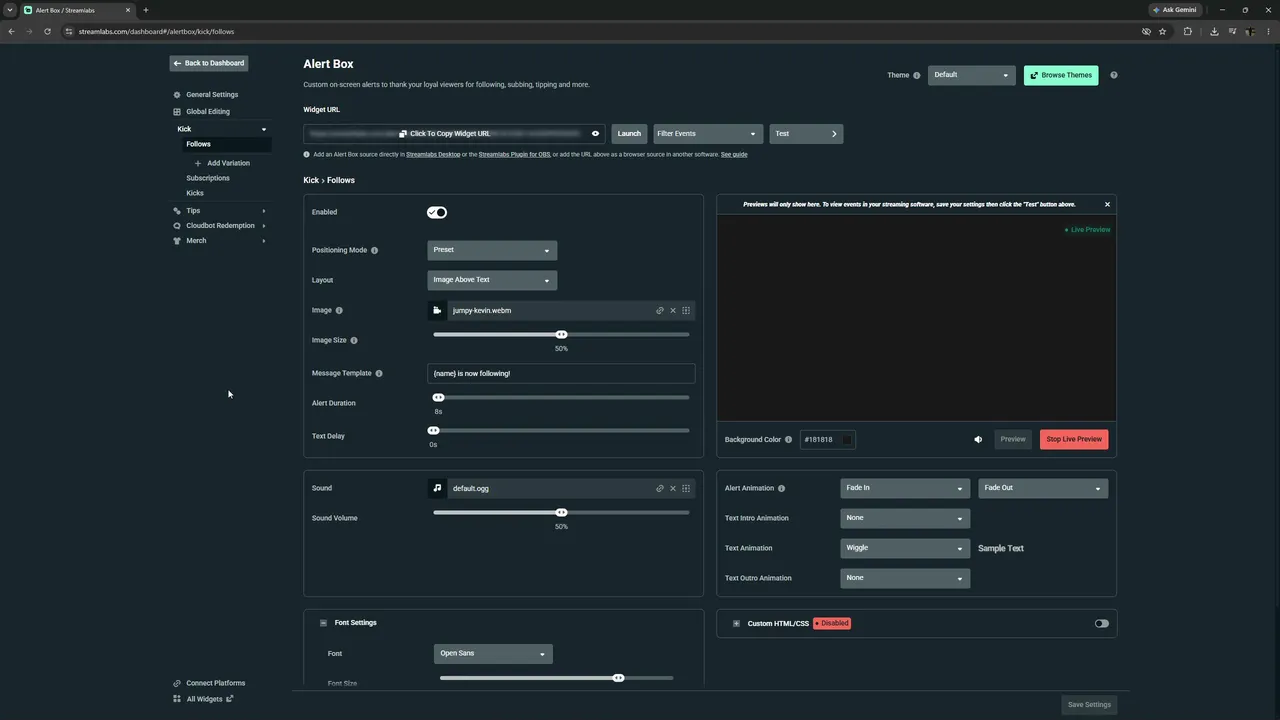Viewport: 1280px width, 720px height.
Task: Open General Settings in the sidebar
Action: coord(212,95)
